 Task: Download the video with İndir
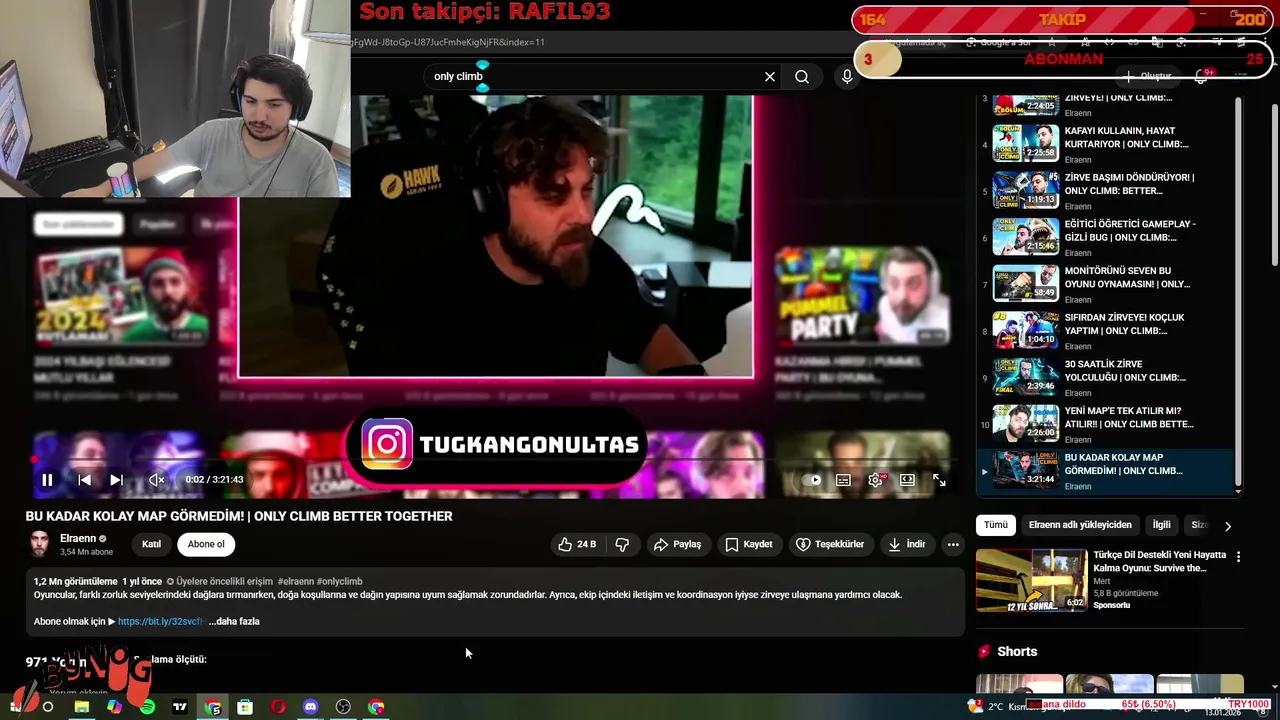click(x=906, y=544)
